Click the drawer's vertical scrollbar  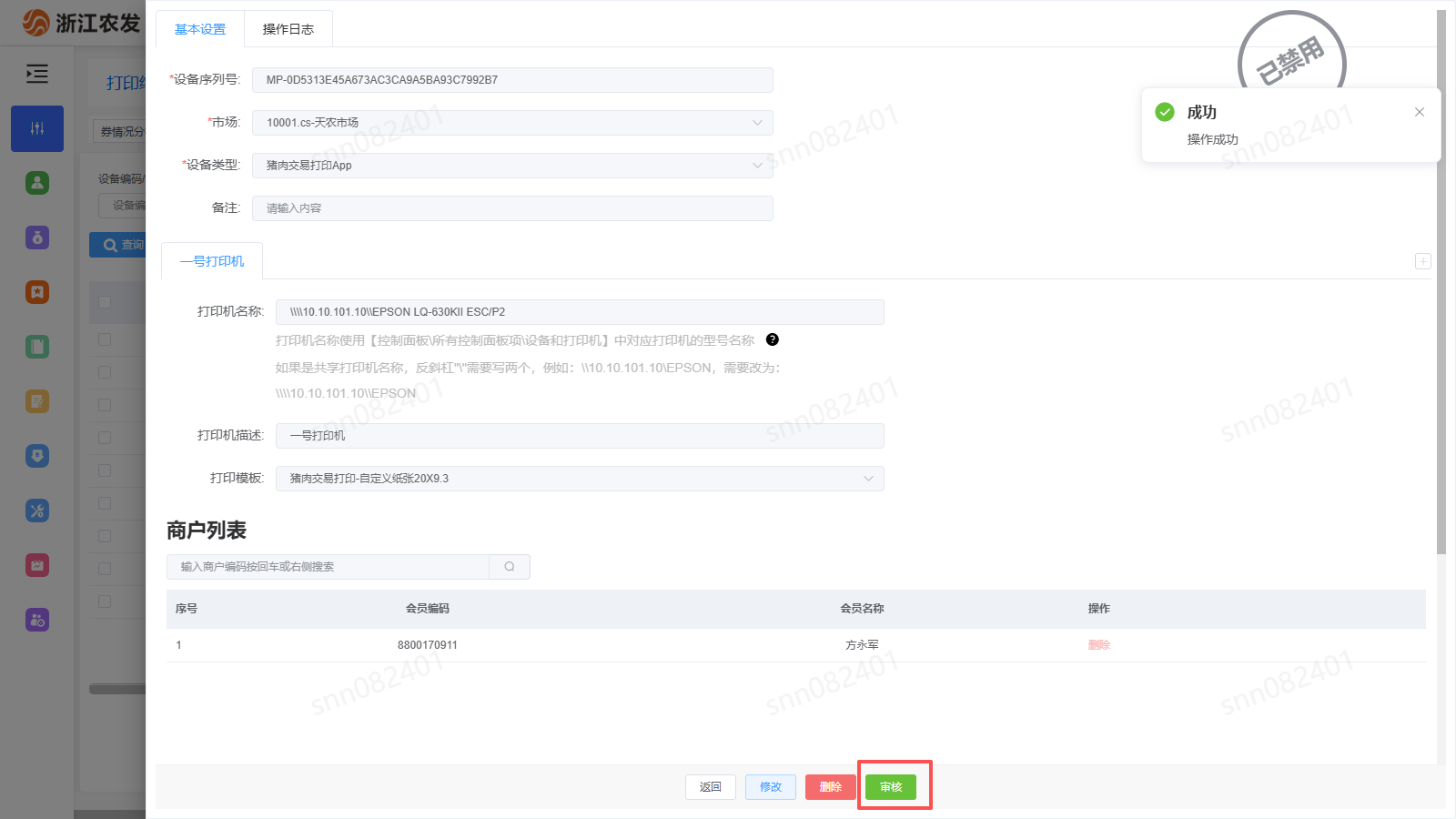pyautogui.click(x=1441, y=282)
